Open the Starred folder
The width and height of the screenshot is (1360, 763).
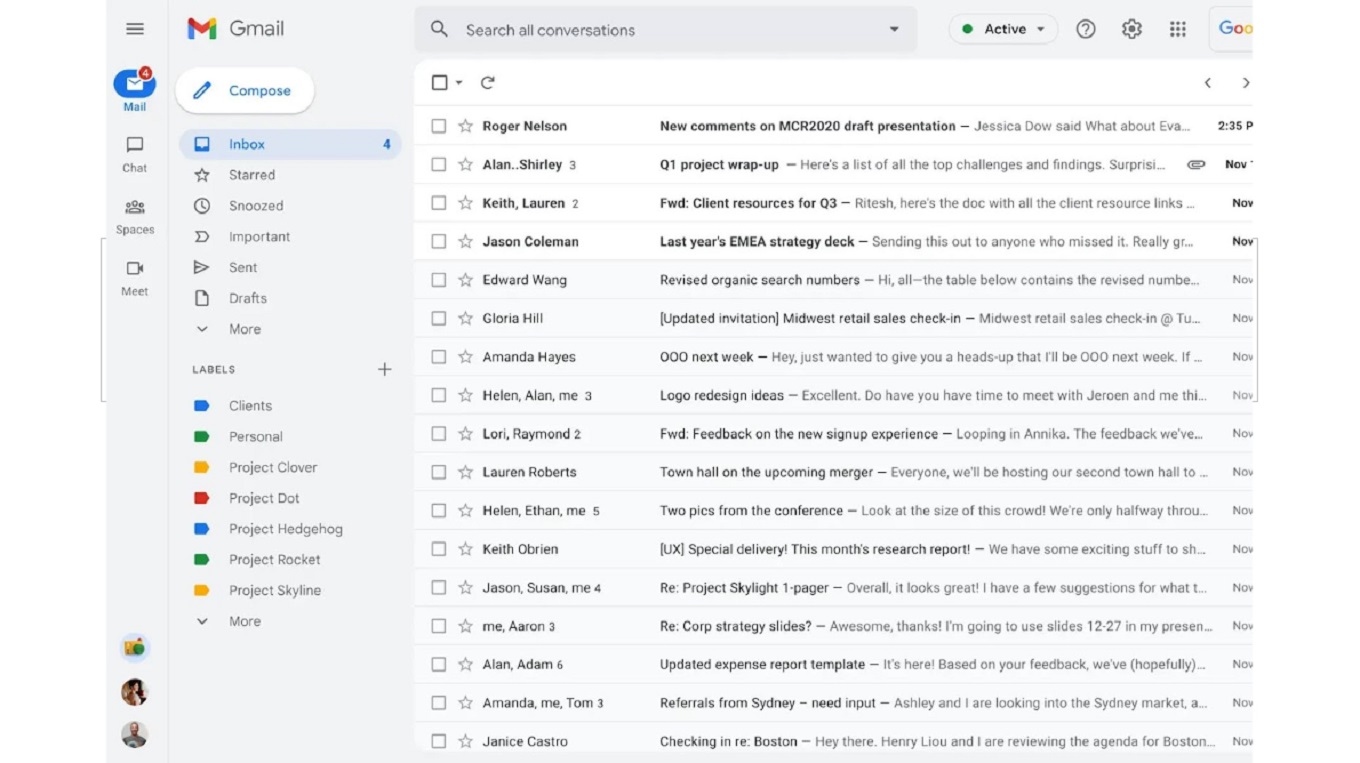click(251, 175)
